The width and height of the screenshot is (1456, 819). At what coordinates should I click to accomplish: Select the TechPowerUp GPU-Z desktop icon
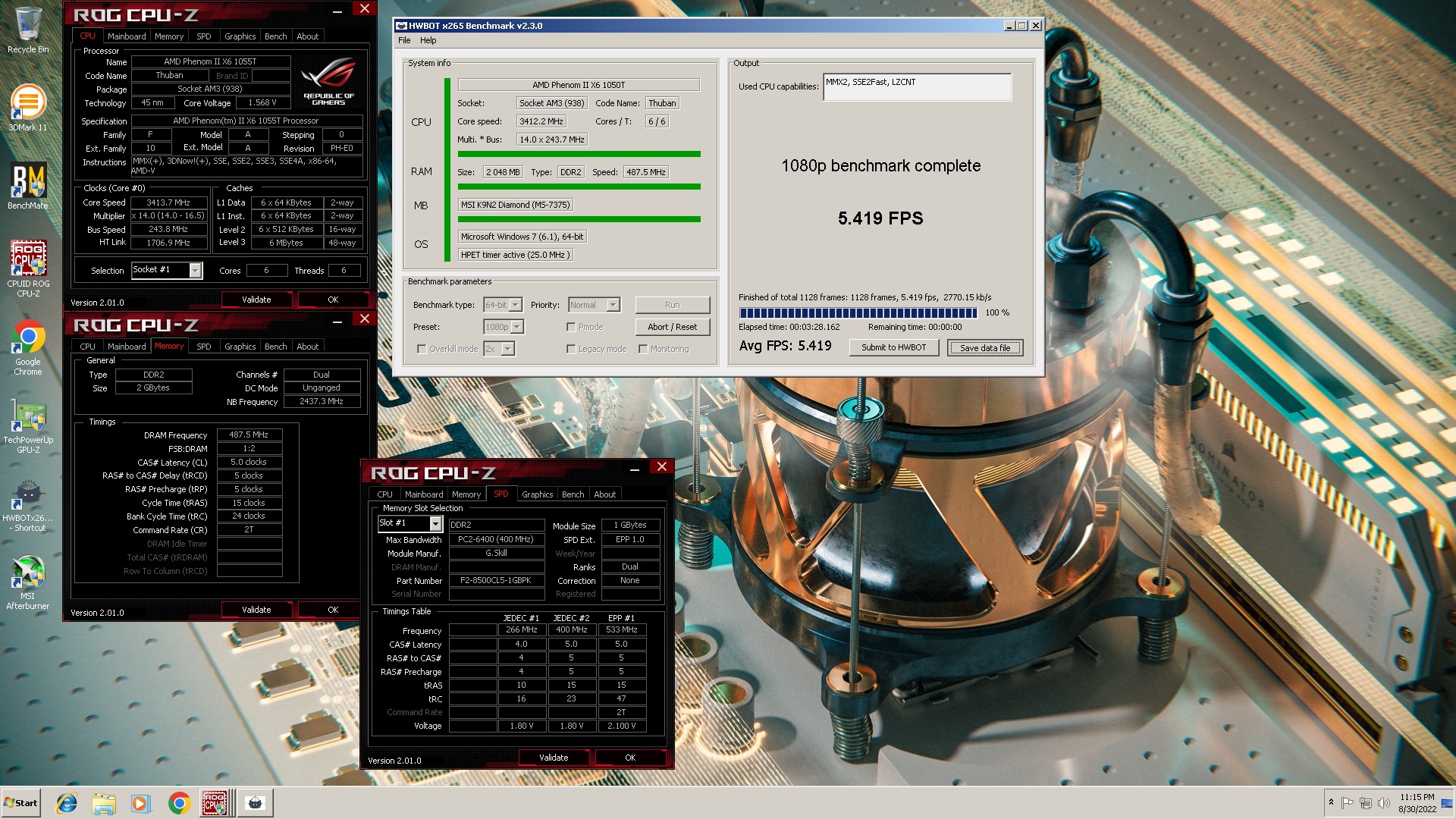[28, 426]
